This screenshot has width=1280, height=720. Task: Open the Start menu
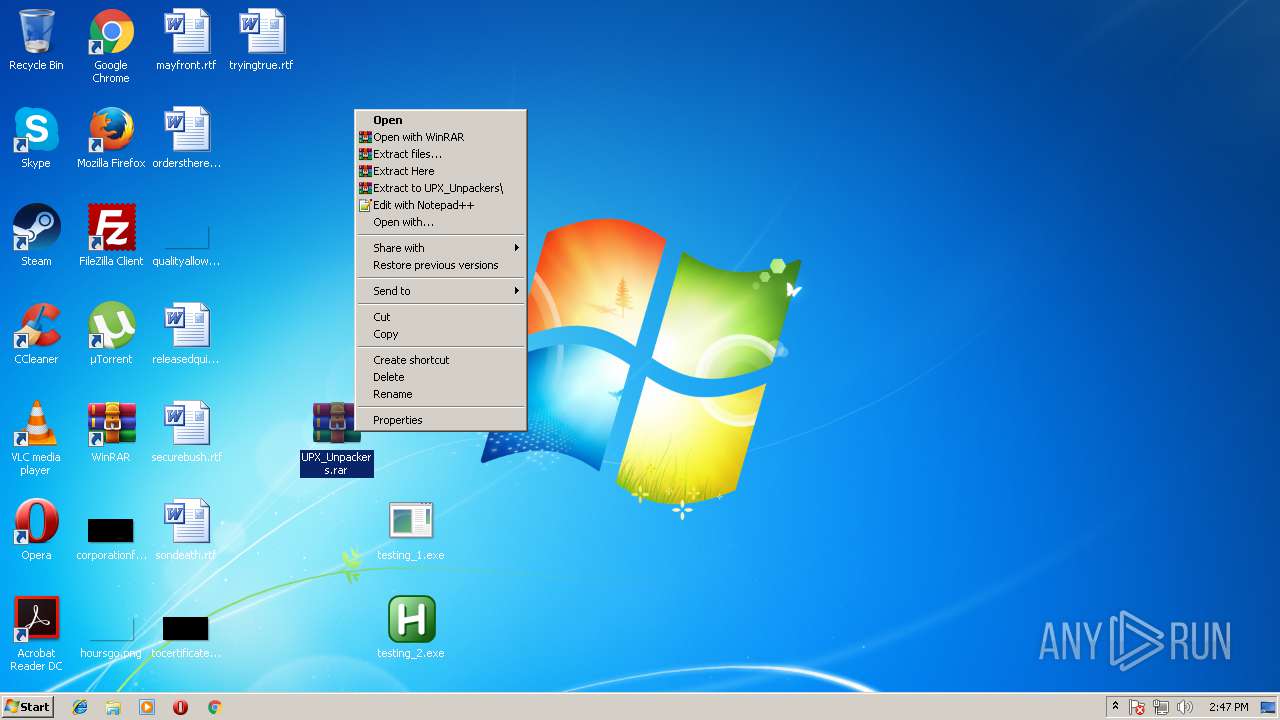28,707
